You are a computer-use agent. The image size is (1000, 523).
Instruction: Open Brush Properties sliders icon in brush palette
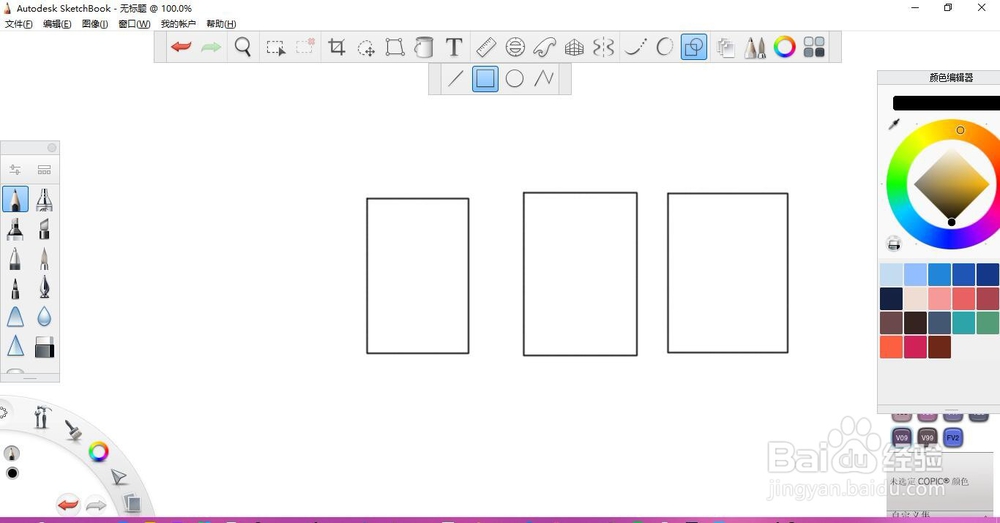[x=15, y=170]
